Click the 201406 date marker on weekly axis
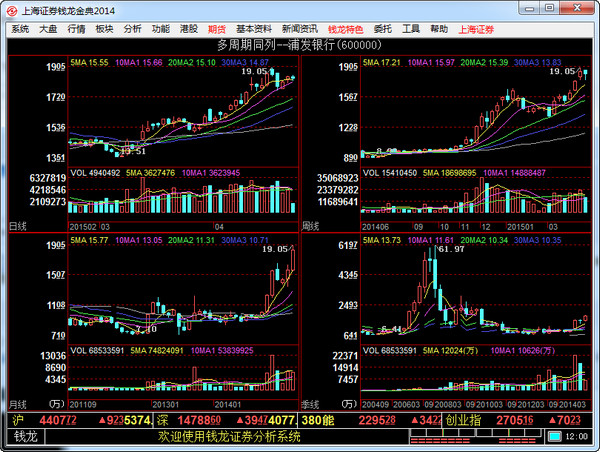Screen dimensions: 600x452 click(375, 227)
